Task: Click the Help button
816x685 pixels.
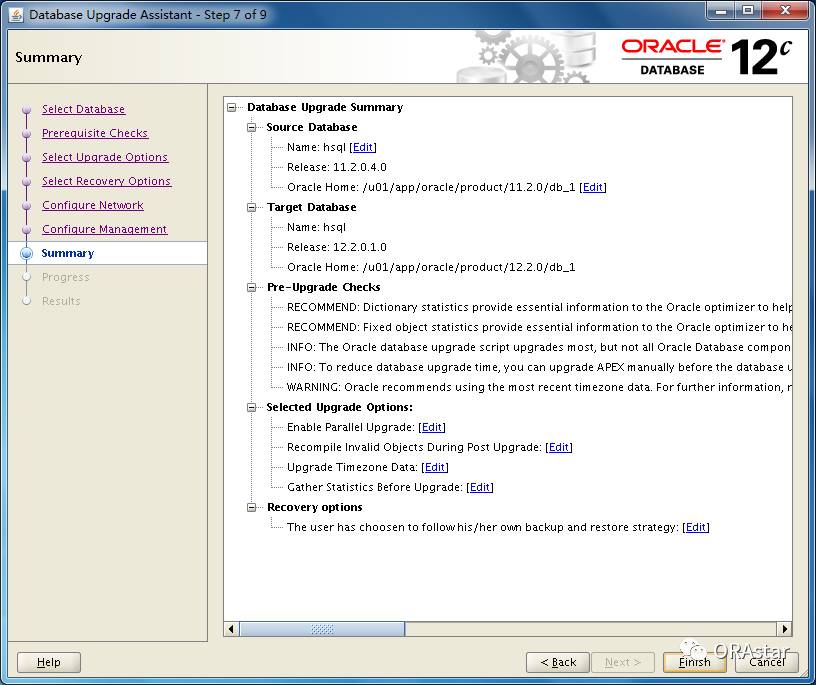Action: [49, 663]
